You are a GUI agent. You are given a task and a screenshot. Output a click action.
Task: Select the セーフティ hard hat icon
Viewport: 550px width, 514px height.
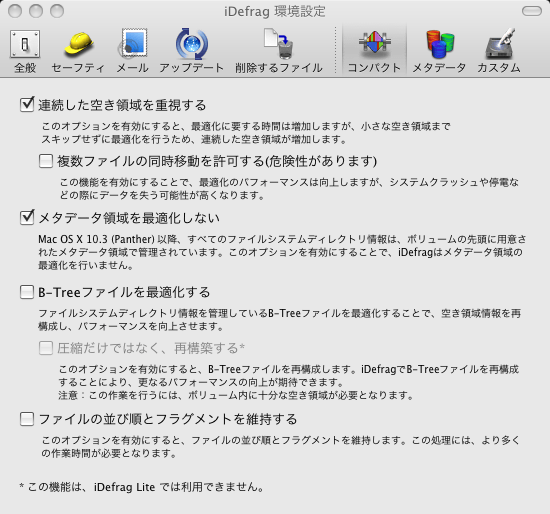[78, 44]
